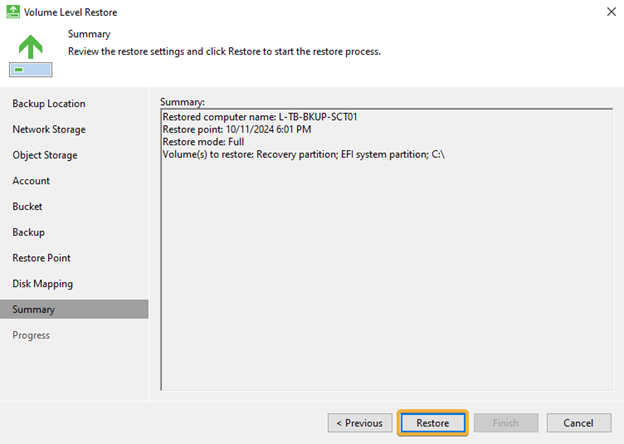
Task: Click inside the Summary text box
Action: click(x=386, y=249)
